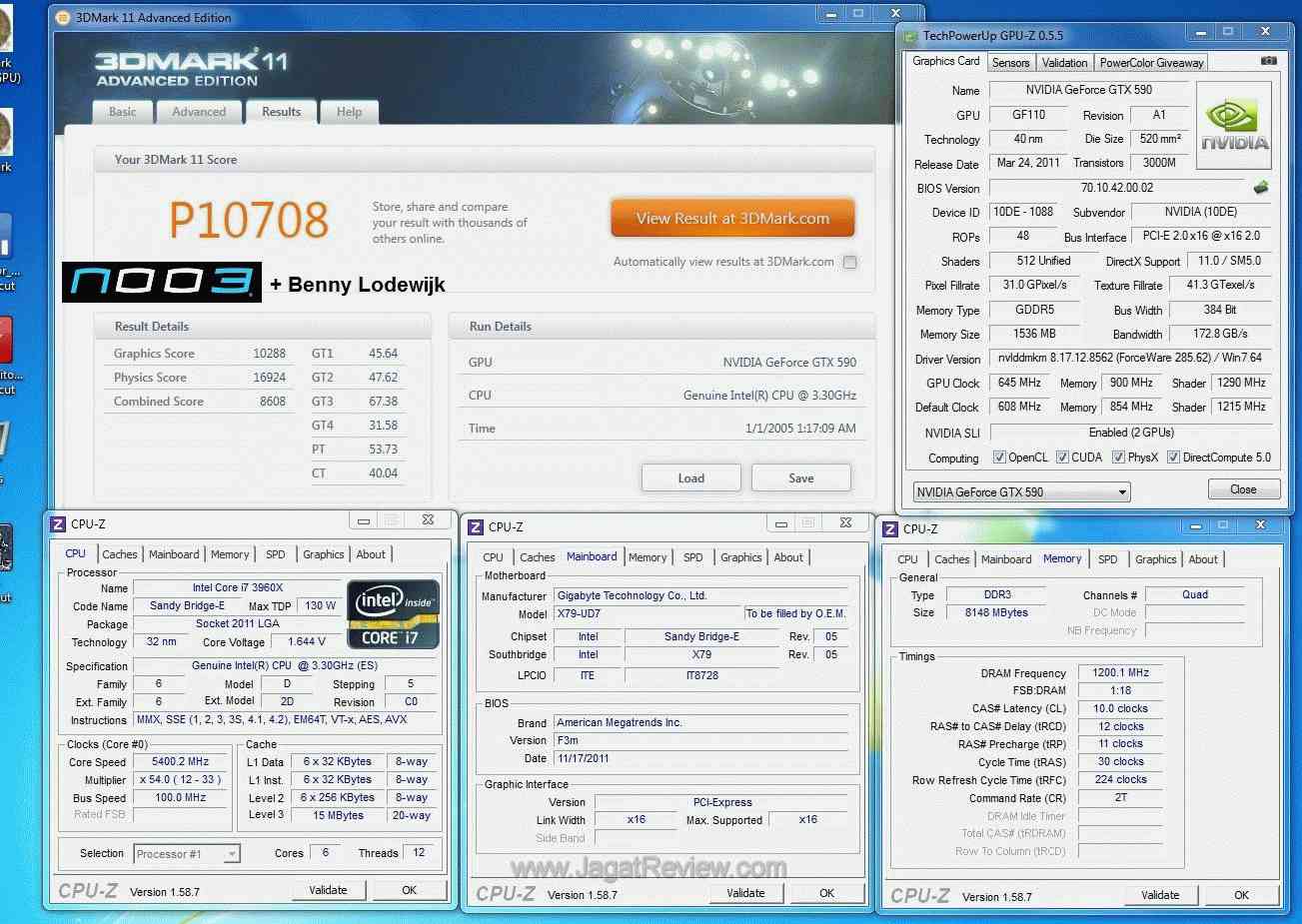This screenshot has width=1302, height=924.
Task: Open SPD tab in CPU-Z Mainboard window
Action: (693, 557)
